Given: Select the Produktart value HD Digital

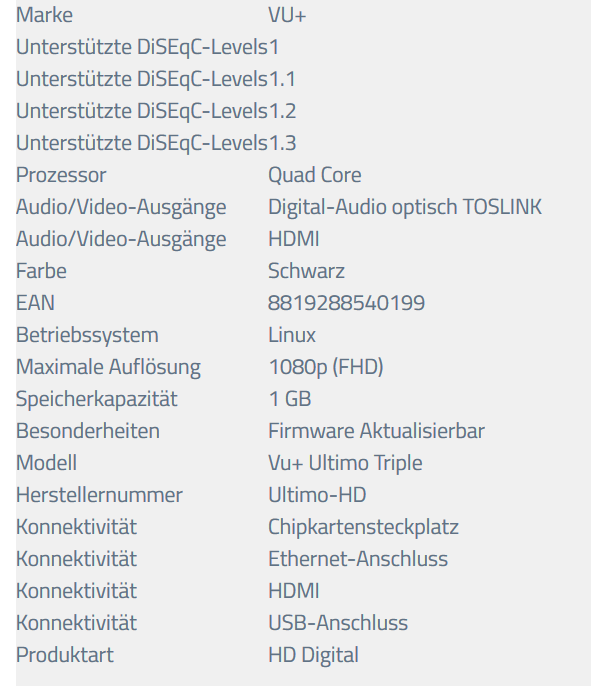Looking at the screenshot, I should coord(313,655).
